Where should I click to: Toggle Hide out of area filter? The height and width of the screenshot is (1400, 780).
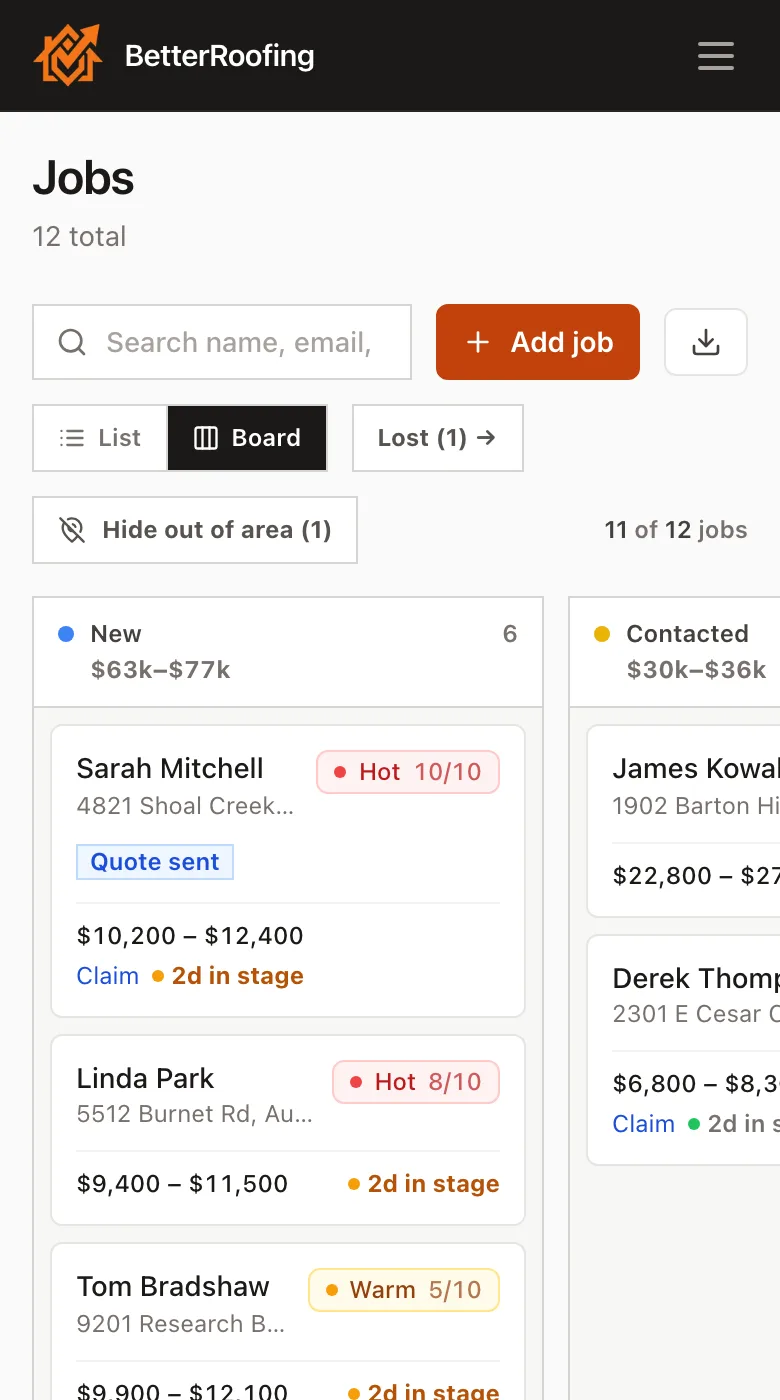pos(195,530)
